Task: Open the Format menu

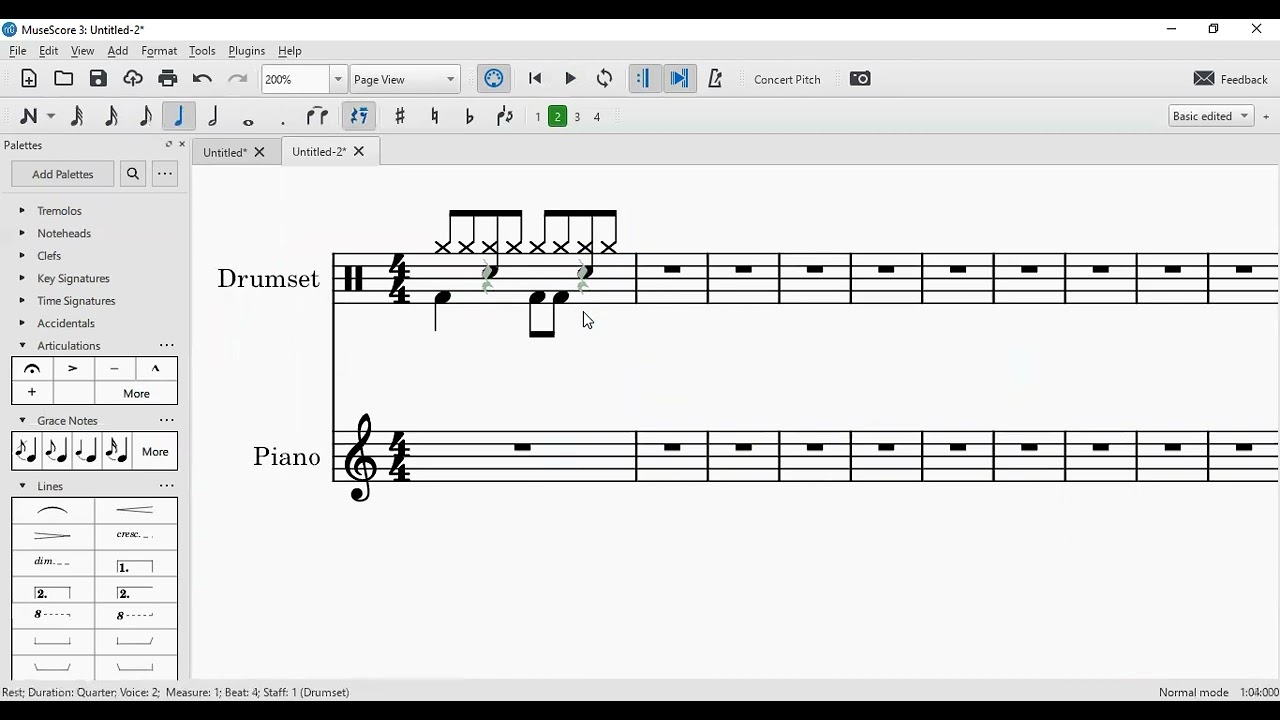Action: (x=159, y=51)
